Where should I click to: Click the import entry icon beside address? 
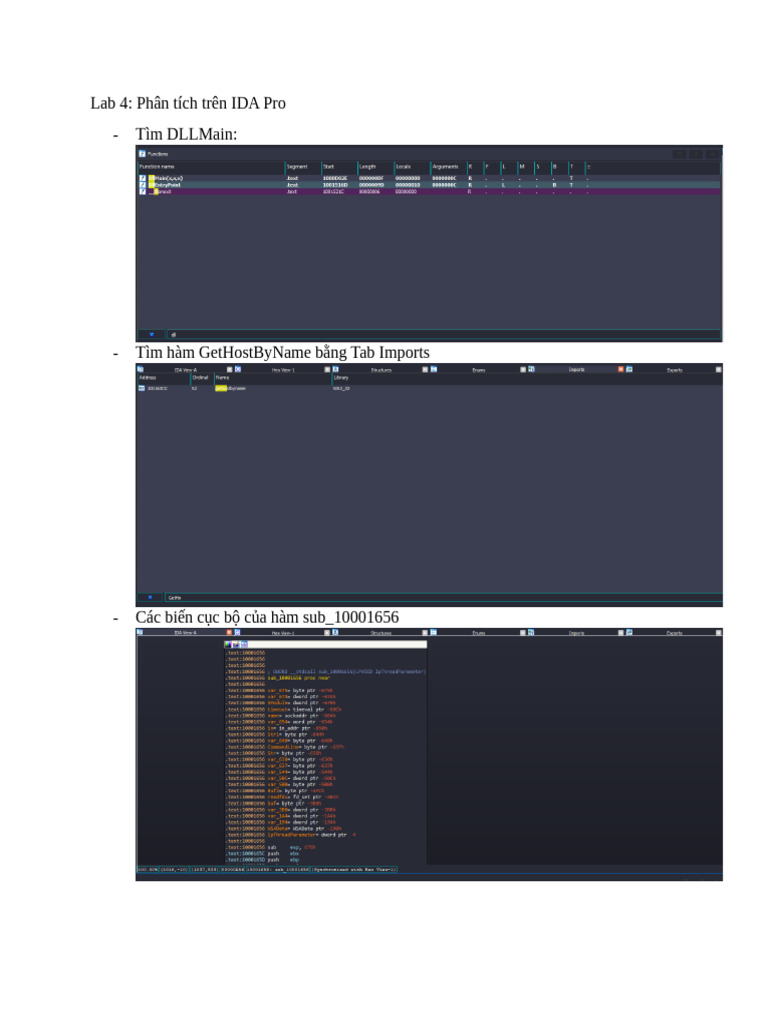tap(142, 388)
